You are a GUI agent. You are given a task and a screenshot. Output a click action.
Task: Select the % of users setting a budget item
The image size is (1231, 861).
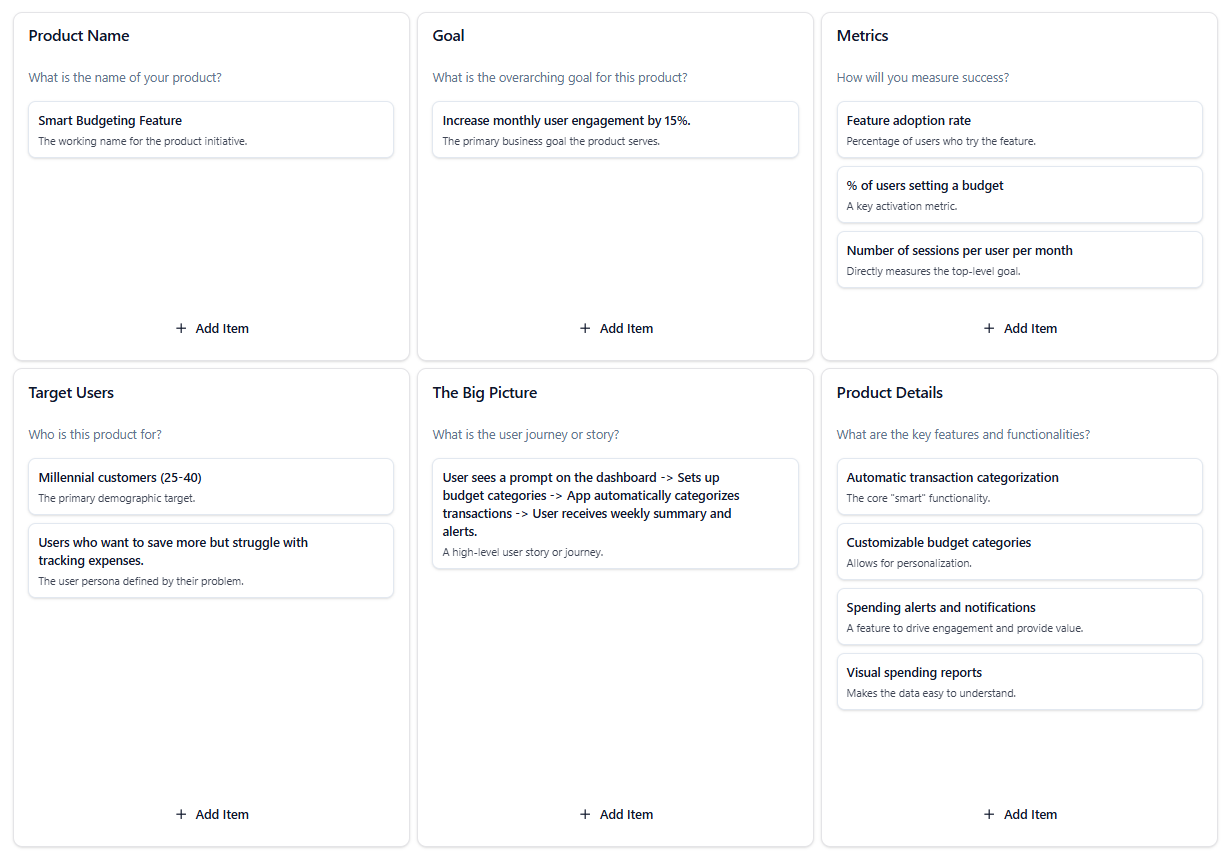point(1019,194)
